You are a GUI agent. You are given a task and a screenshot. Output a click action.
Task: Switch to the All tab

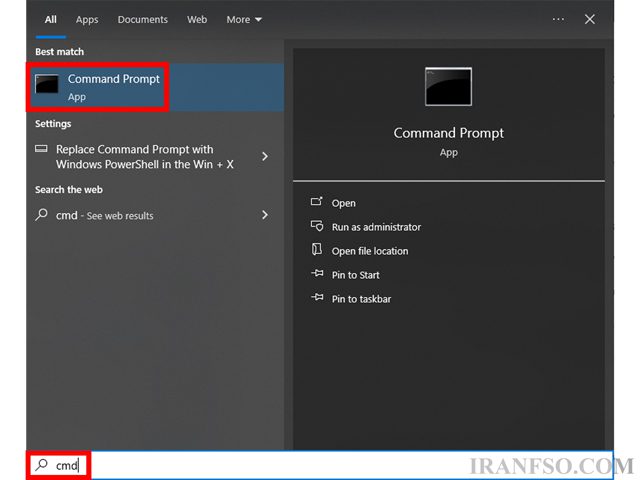tap(51, 20)
